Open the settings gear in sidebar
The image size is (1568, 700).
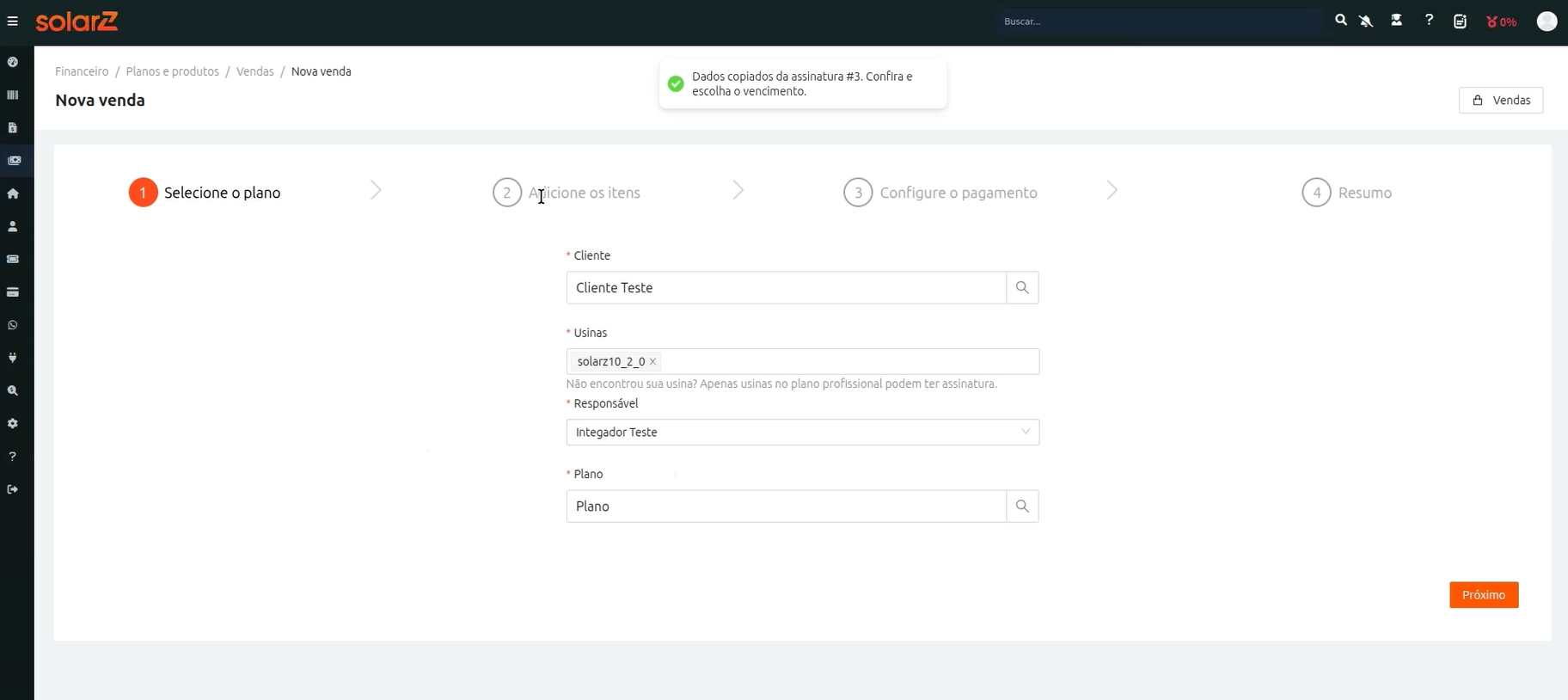click(x=13, y=423)
